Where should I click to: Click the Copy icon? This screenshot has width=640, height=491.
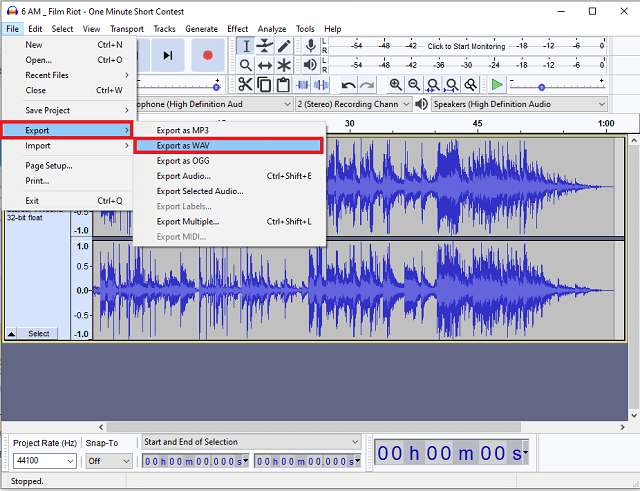tap(264, 84)
